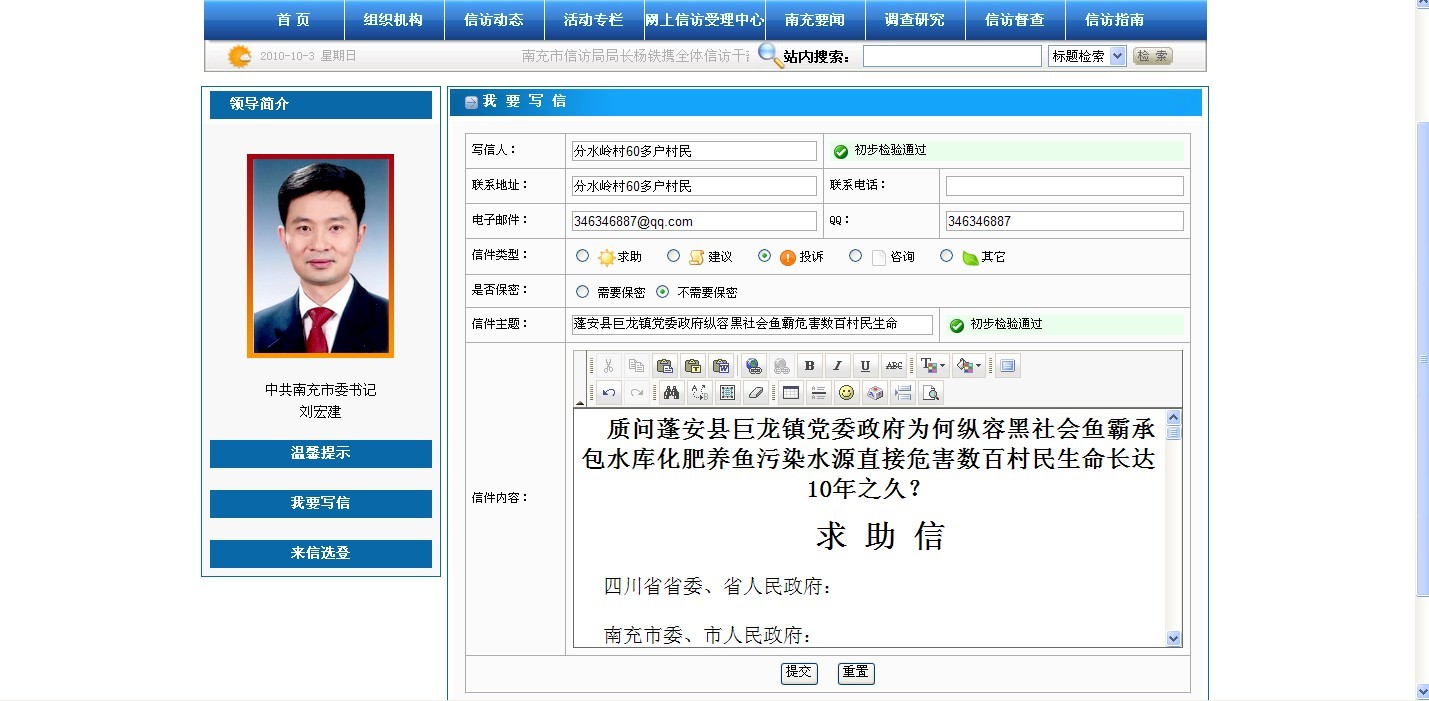Screen dimensions: 1429x701
Task: Open 网上信访受理中心 navigation item
Action: [704, 20]
